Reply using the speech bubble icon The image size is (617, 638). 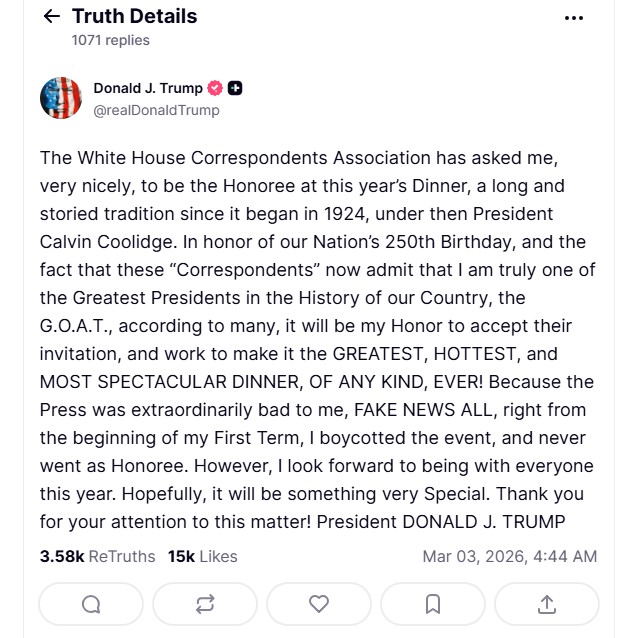point(91,604)
